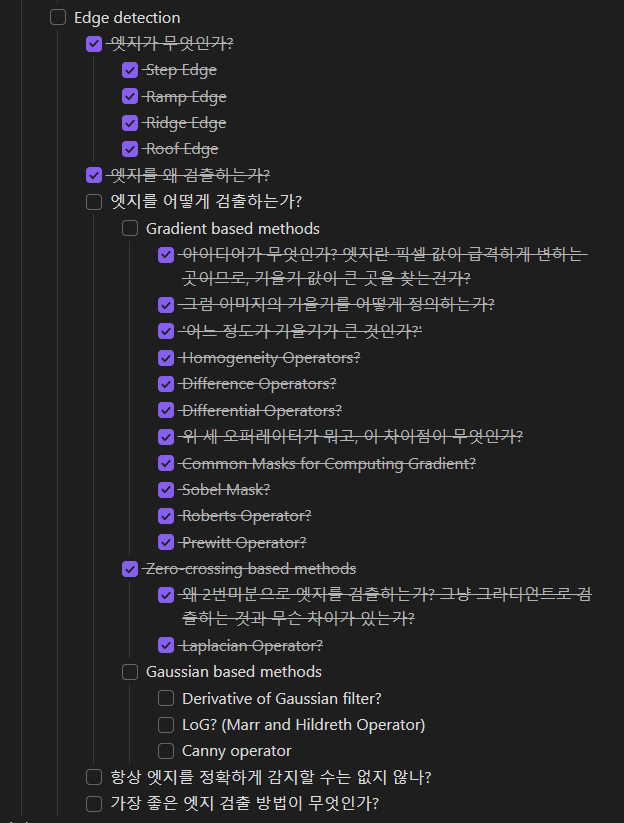The image size is (624, 823).
Task: Uncheck Zero-crossing based methods checkbox
Action: click(x=130, y=568)
